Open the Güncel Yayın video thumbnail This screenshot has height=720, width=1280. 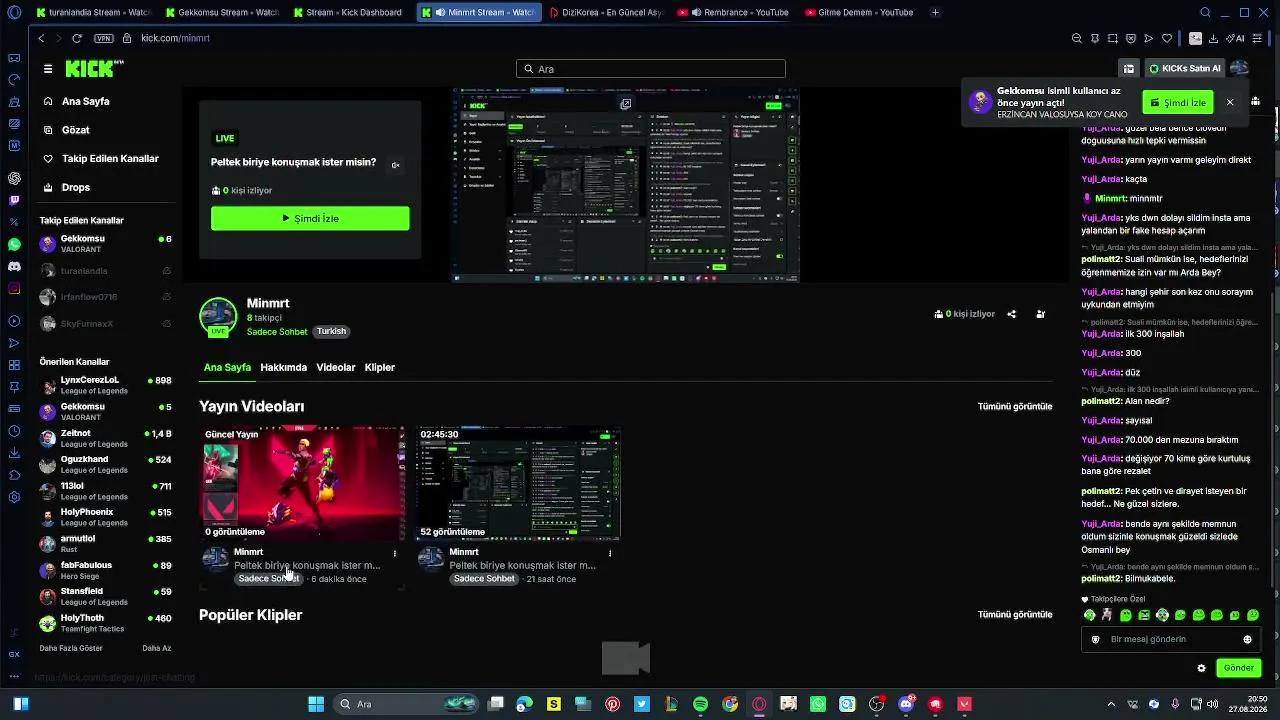point(303,484)
